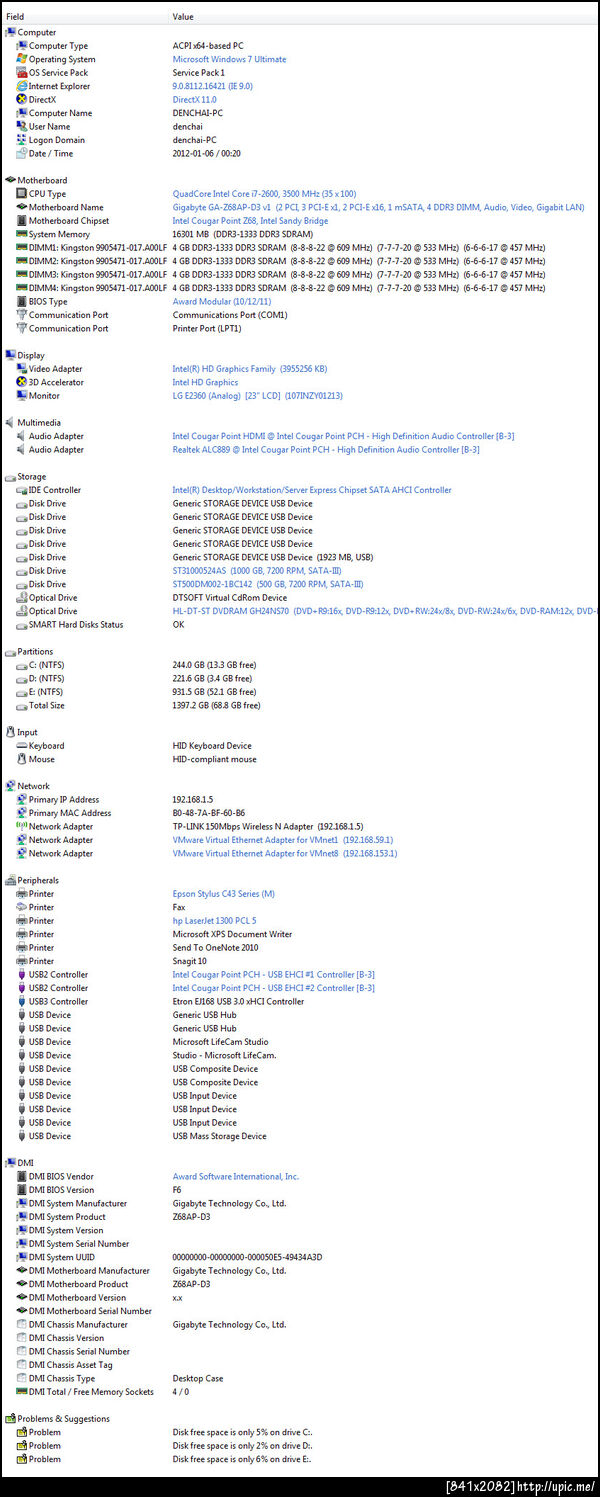Click the Motherboard Chipset row icon
Screen dimensions: 600x1497
21,221
